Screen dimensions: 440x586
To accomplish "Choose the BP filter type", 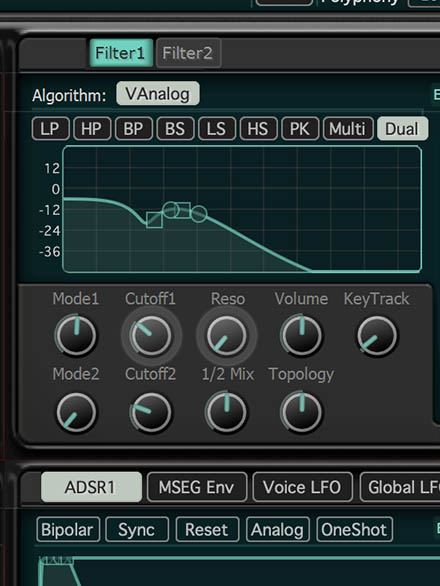I will point(133,129).
